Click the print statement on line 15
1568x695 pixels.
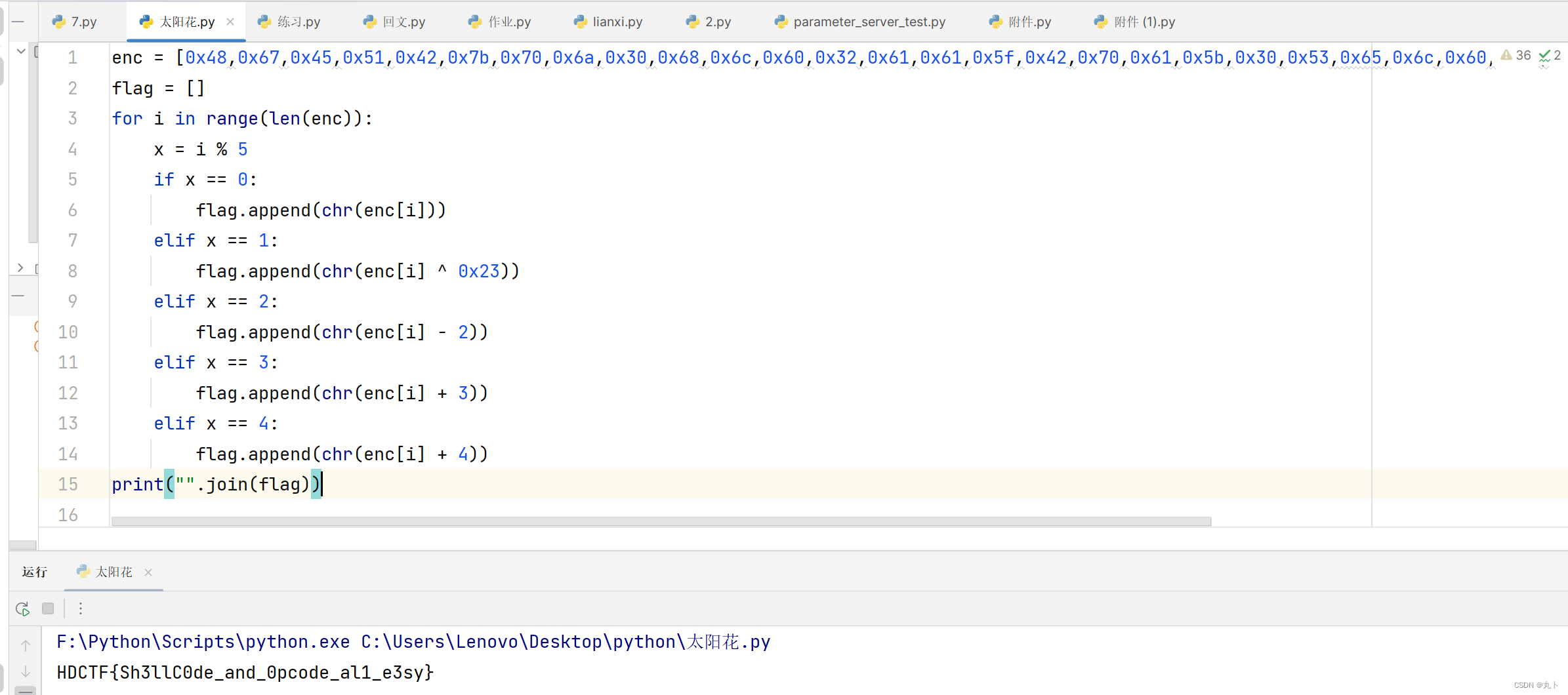(216, 485)
